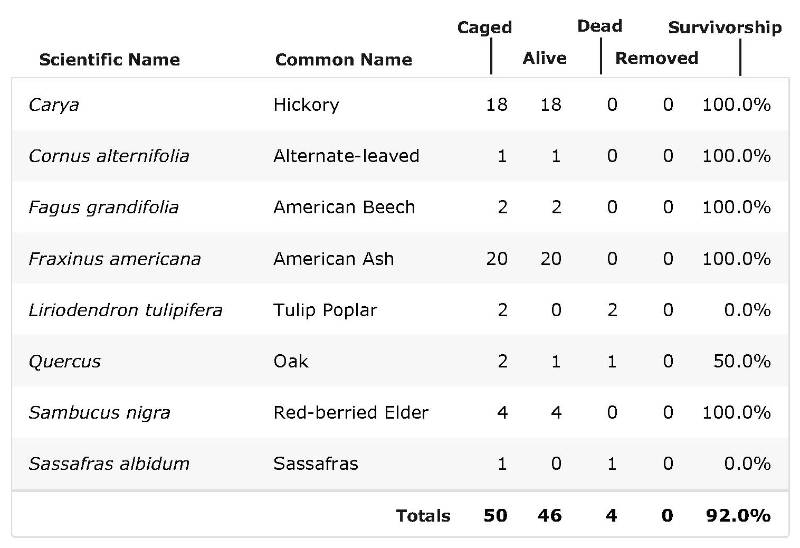The height and width of the screenshot is (548, 800).
Task: Click Cornus alternifolia scientific name
Action: point(109,156)
